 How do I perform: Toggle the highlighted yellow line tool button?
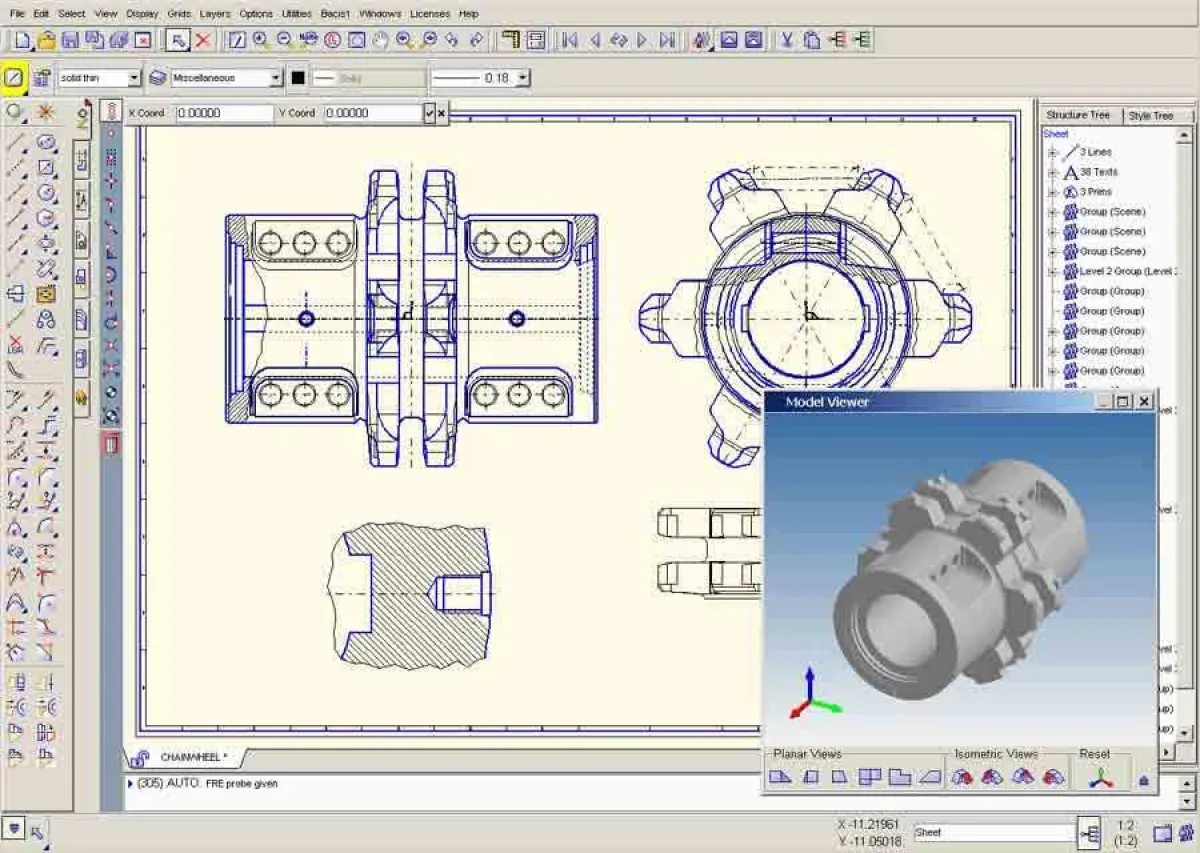pyautogui.click(x=14, y=77)
